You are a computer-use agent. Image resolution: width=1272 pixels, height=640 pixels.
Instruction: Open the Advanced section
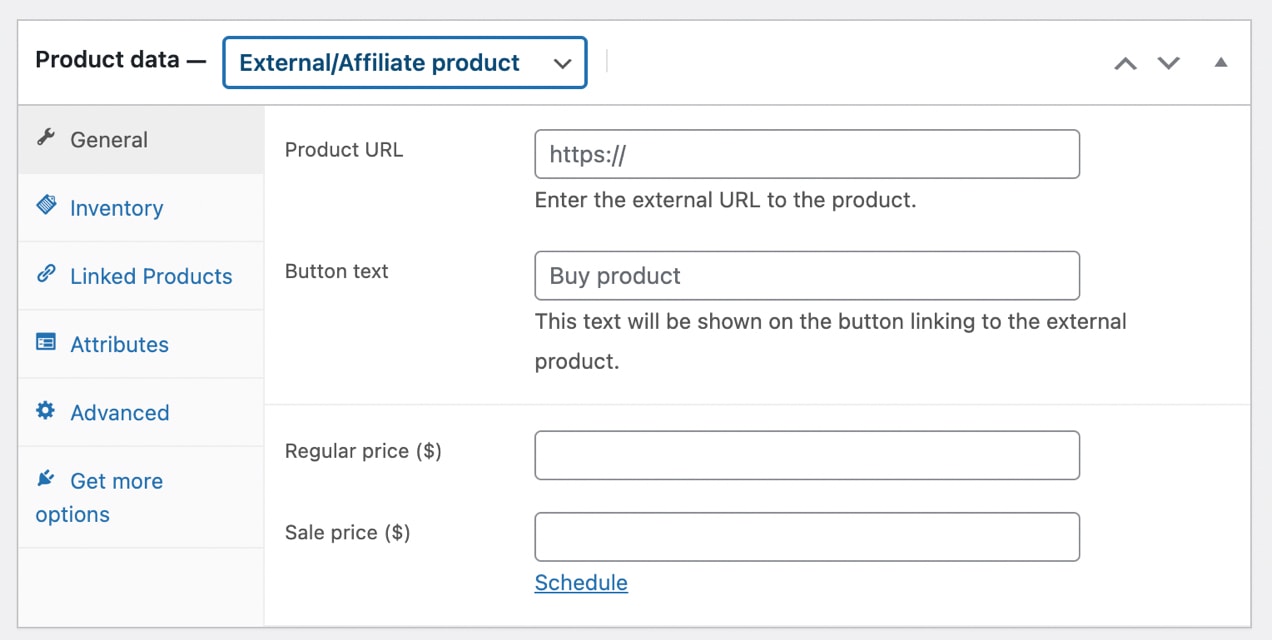point(119,412)
